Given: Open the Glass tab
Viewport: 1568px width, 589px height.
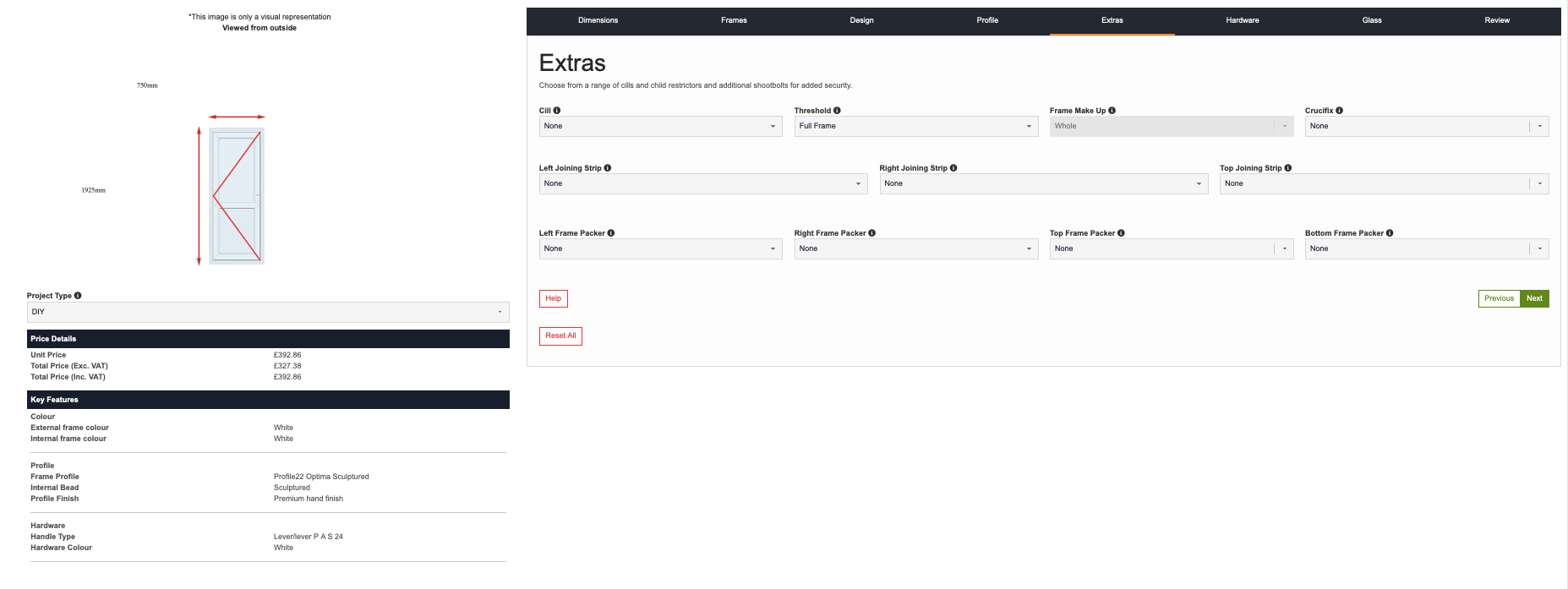Looking at the screenshot, I should [1371, 20].
